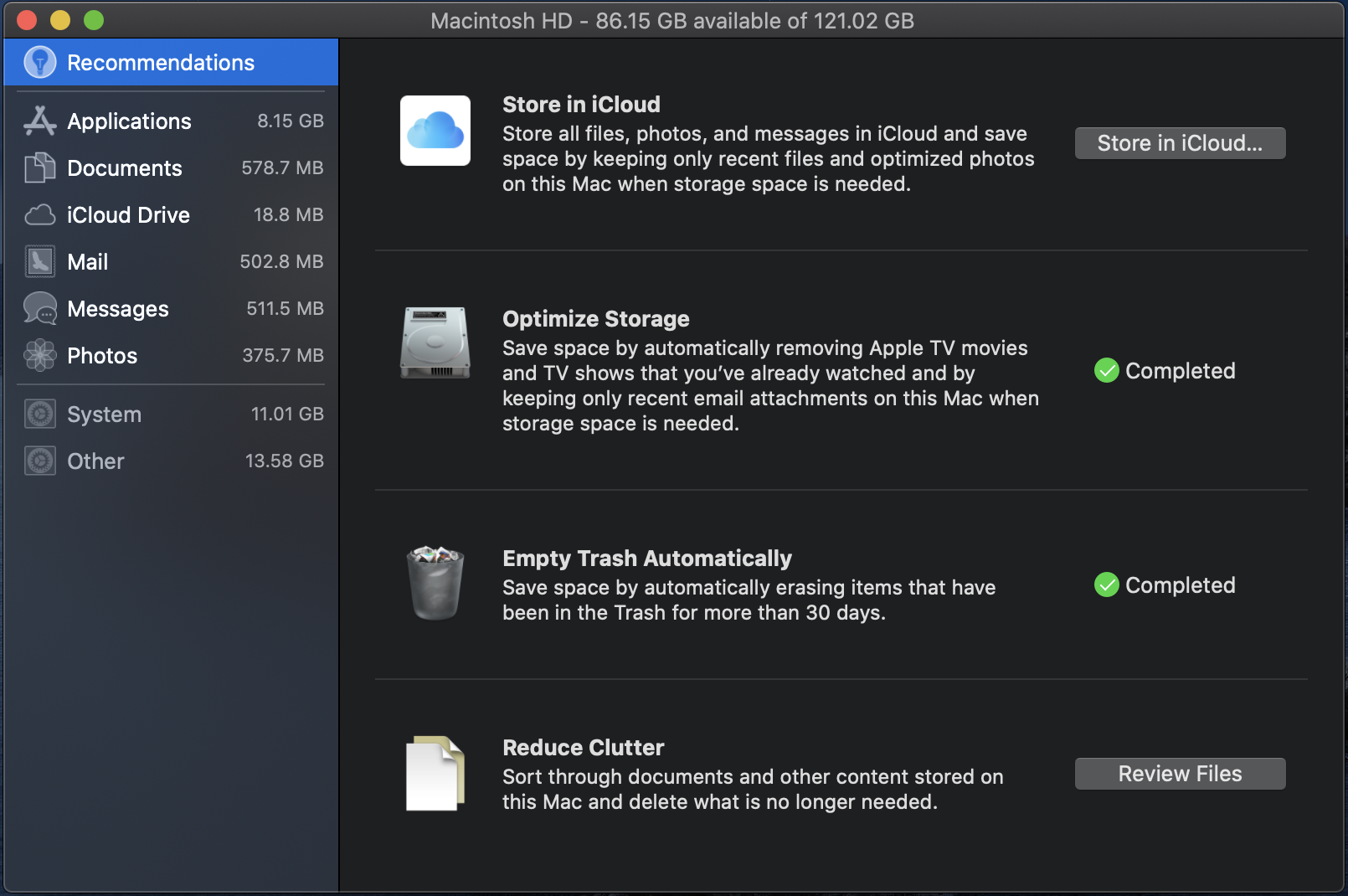Click the Photos flower icon
Image resolution: width=1348 pixels, height=896 pixels.
click(x=39, y=356)
